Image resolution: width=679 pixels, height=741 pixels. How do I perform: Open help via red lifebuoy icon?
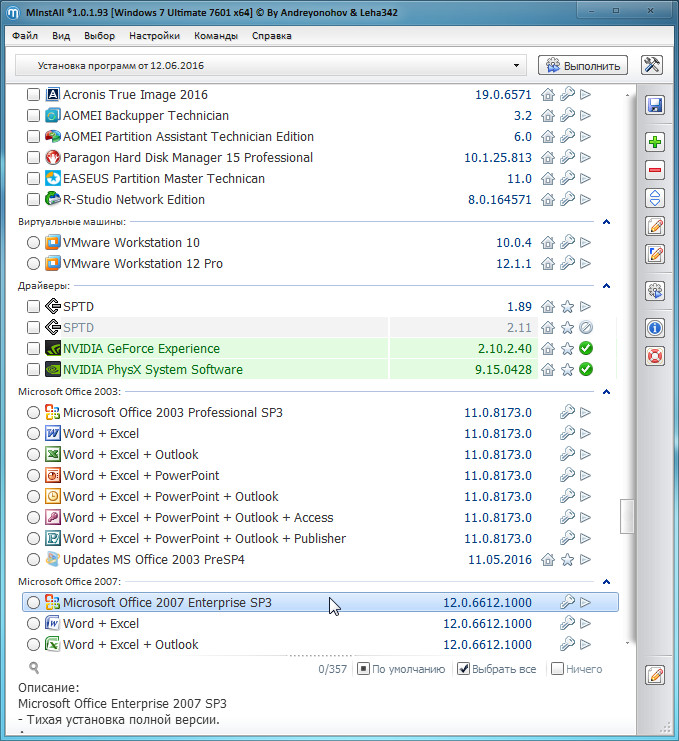click(x=655, y=356)
